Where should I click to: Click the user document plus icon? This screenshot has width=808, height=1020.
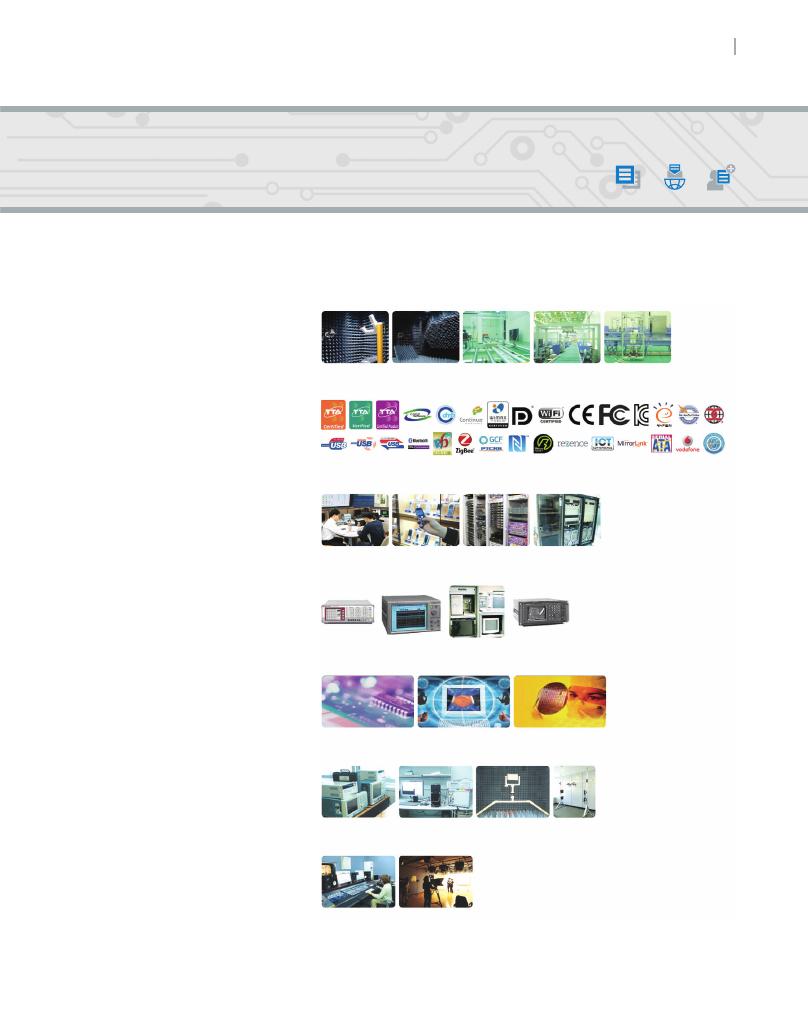[721, 178]
